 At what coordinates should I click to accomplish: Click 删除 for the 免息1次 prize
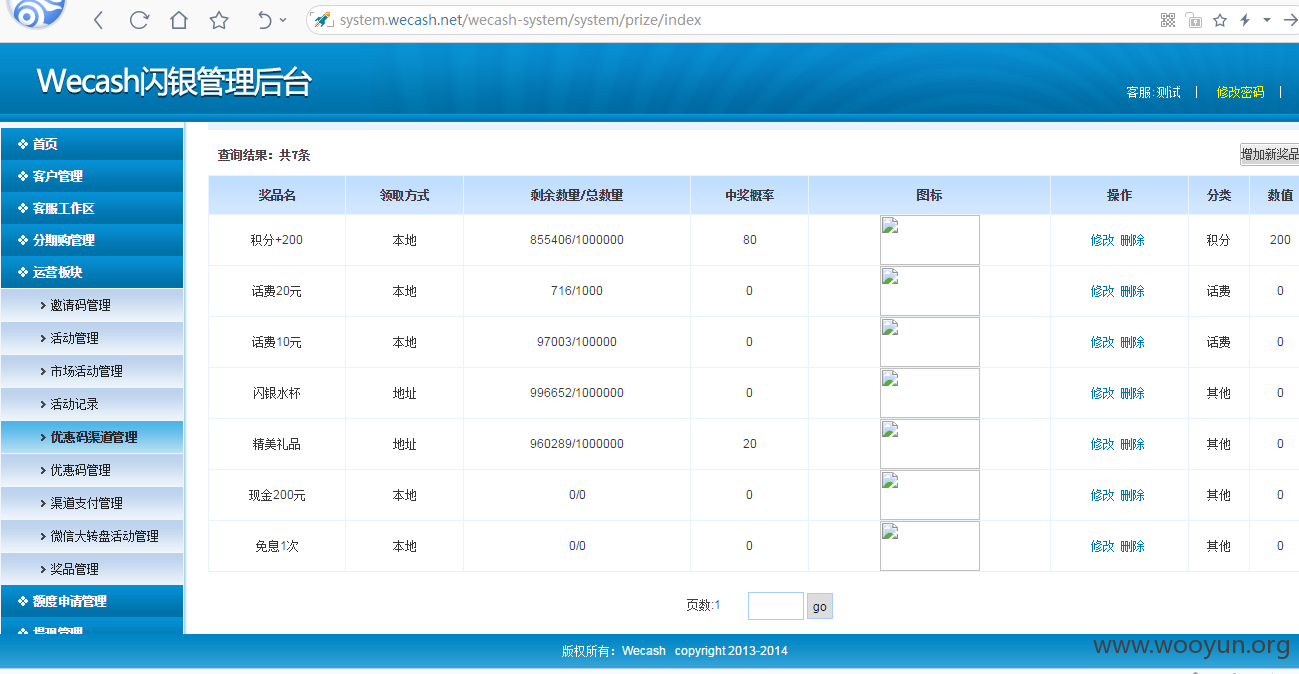(1132, 546)
